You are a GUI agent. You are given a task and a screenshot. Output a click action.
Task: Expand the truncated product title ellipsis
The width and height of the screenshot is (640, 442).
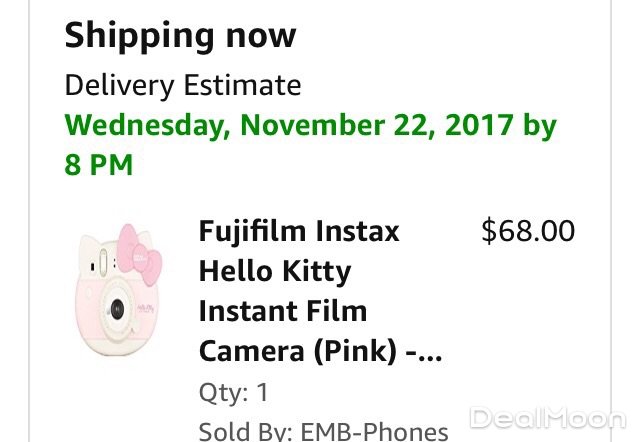426,351
